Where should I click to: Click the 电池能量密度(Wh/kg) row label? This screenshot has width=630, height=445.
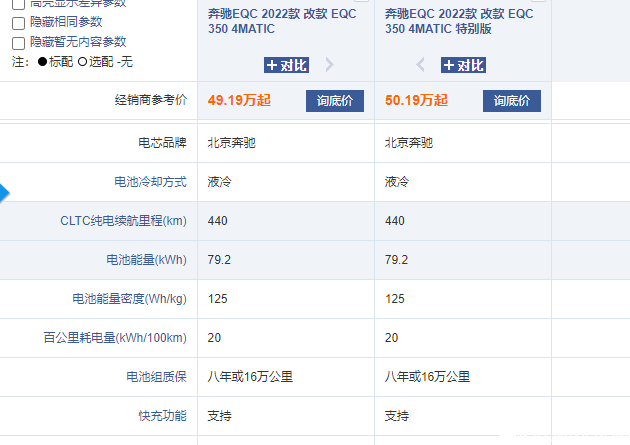tap(129, 299)
